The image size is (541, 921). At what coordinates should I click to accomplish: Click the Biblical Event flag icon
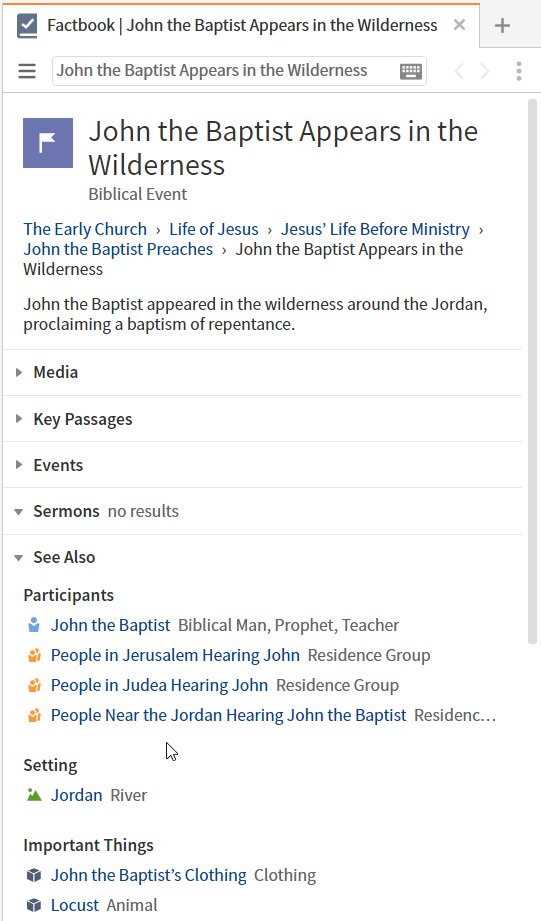tap(48, 143)
